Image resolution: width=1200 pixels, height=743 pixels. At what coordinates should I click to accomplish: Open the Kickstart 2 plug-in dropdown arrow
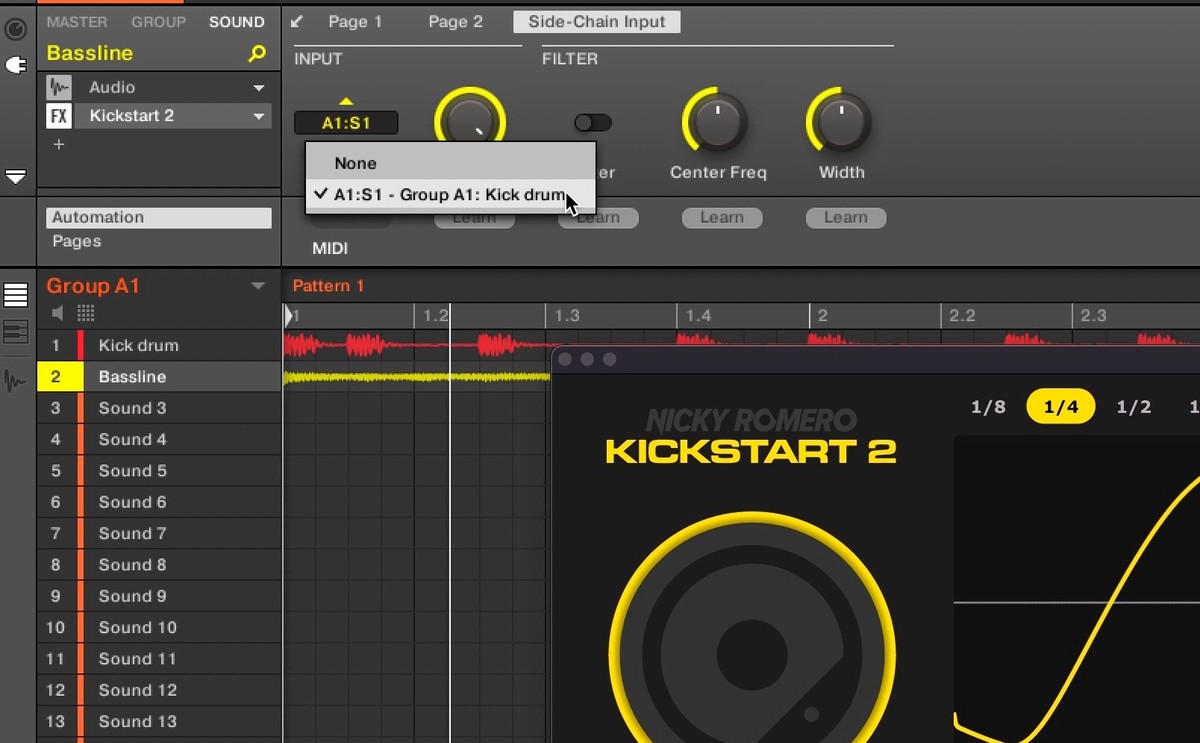coord(259,117)
